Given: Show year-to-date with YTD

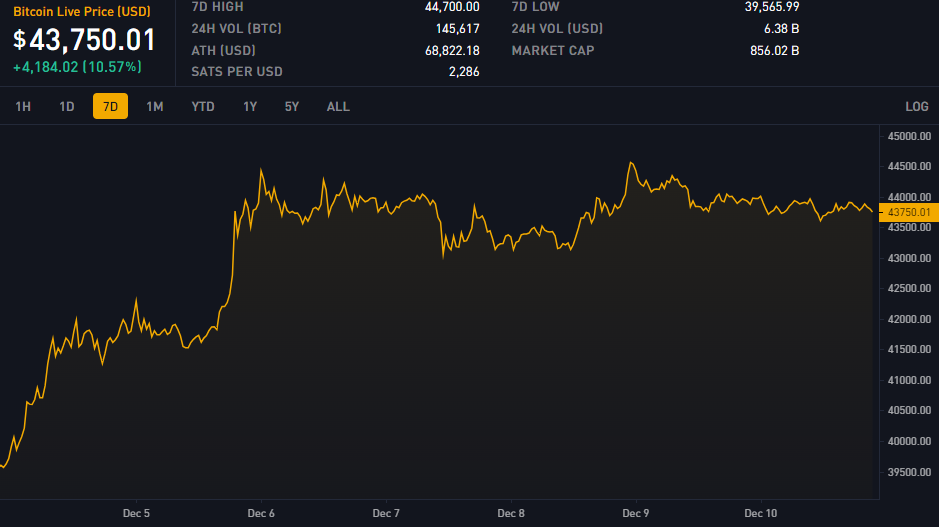Looking at the screenshot, I should pos(203,106).
